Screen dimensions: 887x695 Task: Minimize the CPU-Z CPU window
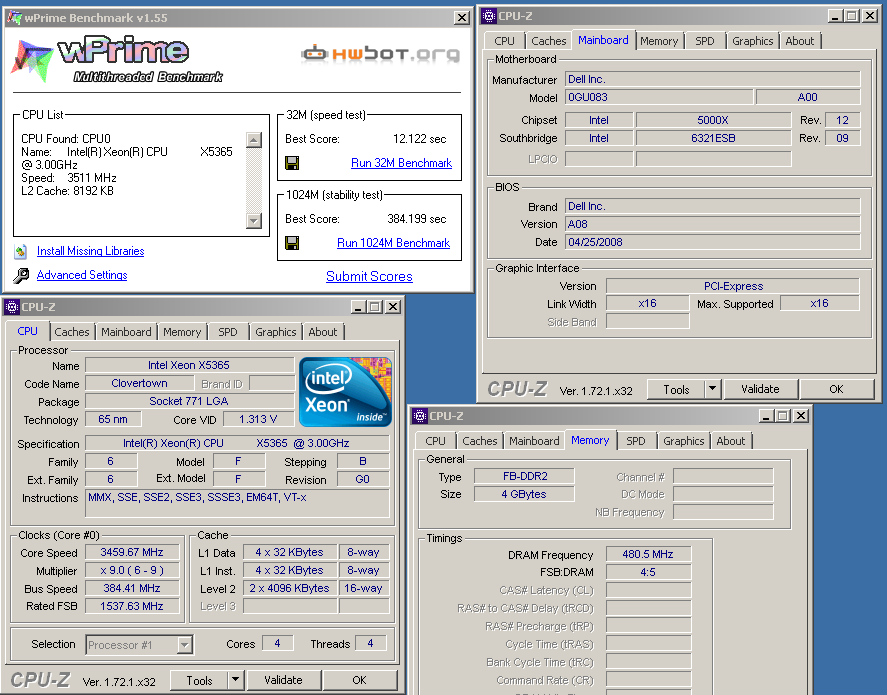[x=358, y=307]
